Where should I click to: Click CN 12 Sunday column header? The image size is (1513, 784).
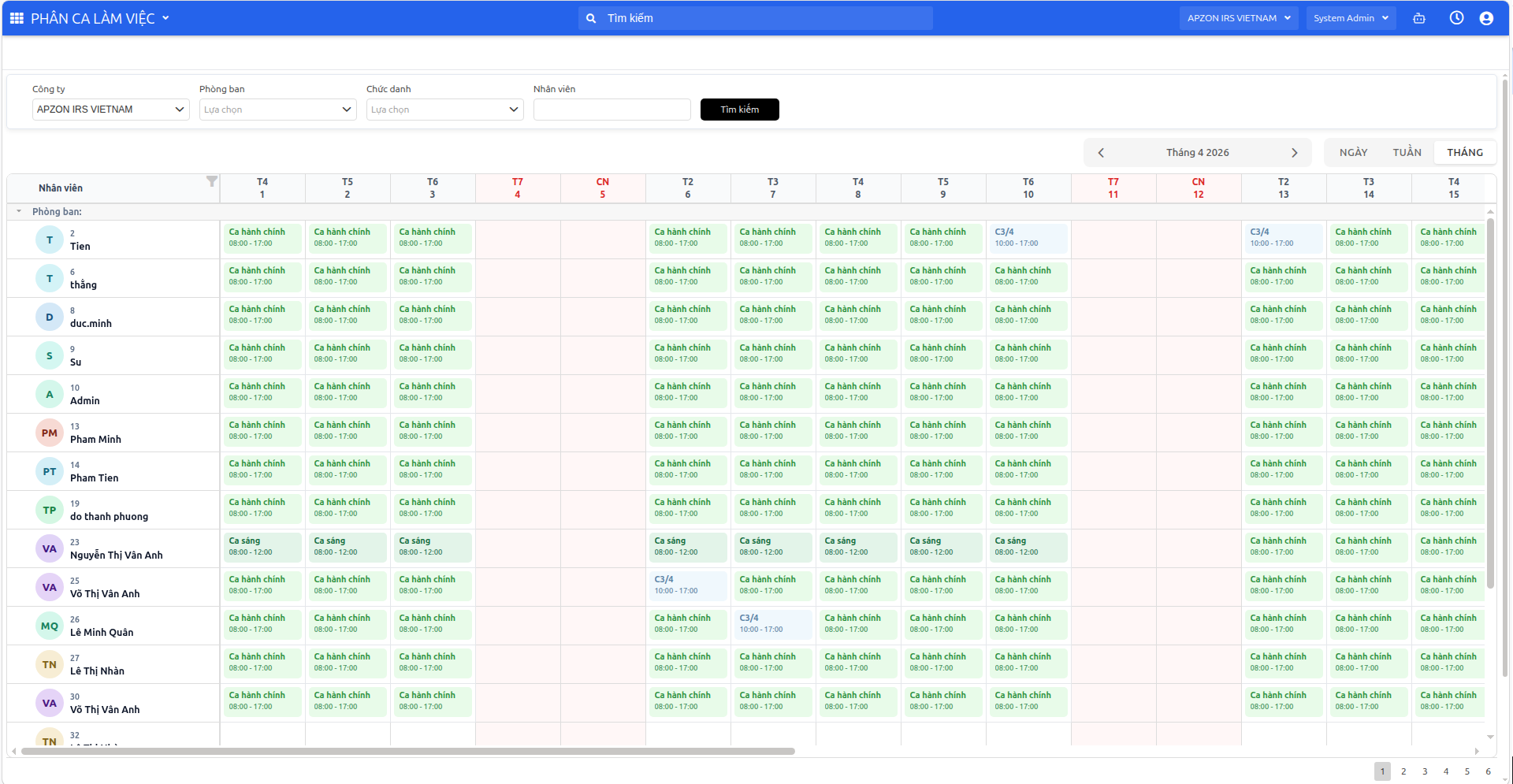pos(1199,188)
